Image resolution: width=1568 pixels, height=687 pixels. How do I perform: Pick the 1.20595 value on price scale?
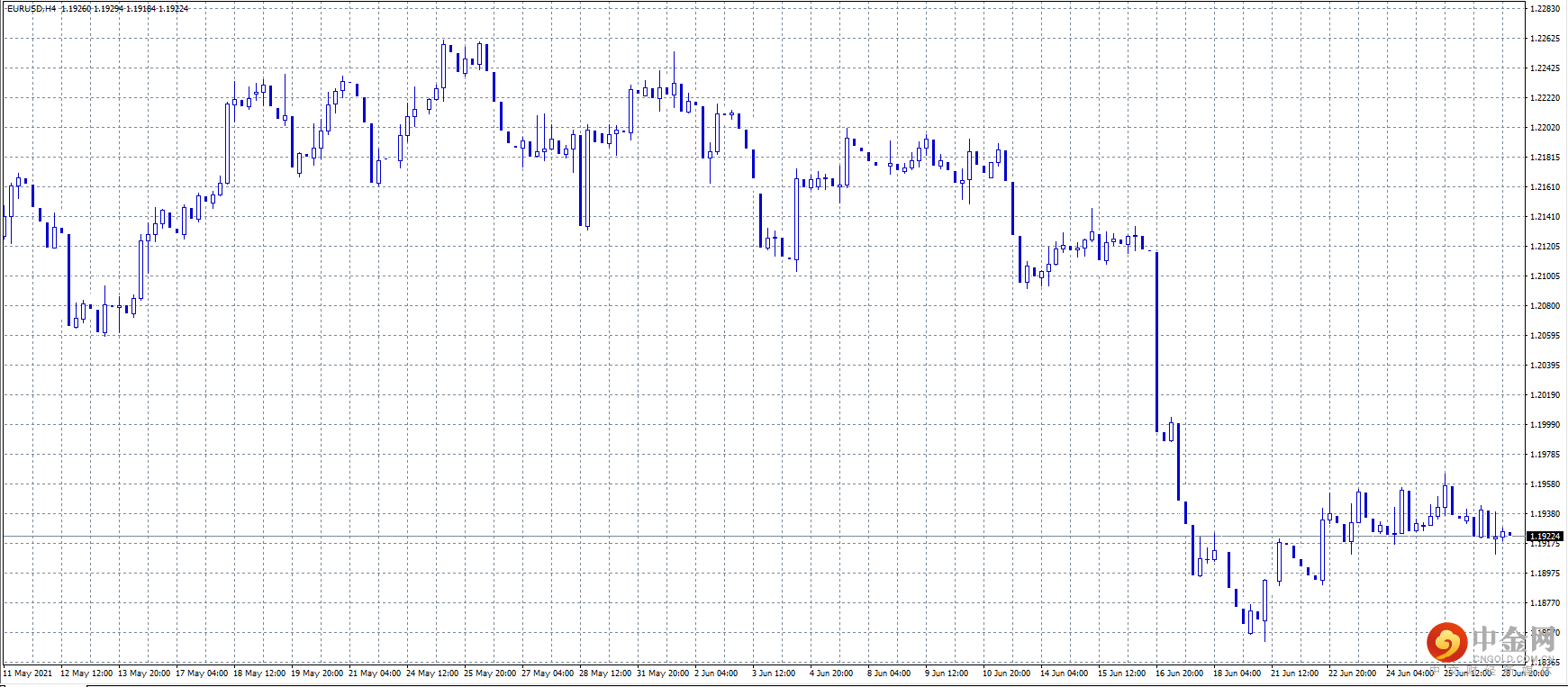tap(1545, 336)
